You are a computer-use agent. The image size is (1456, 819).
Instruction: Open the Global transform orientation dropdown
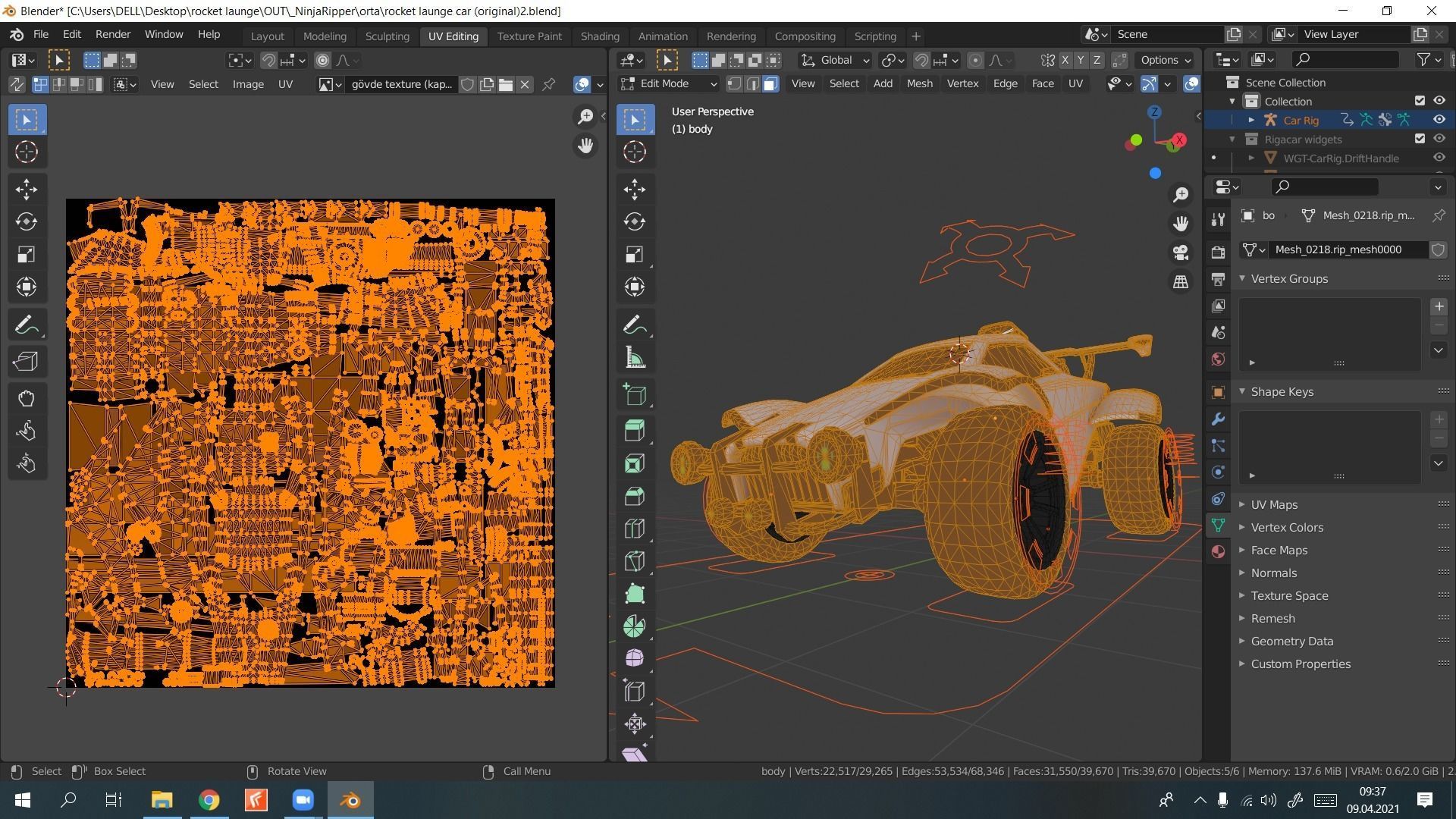(x=834, y=60)
